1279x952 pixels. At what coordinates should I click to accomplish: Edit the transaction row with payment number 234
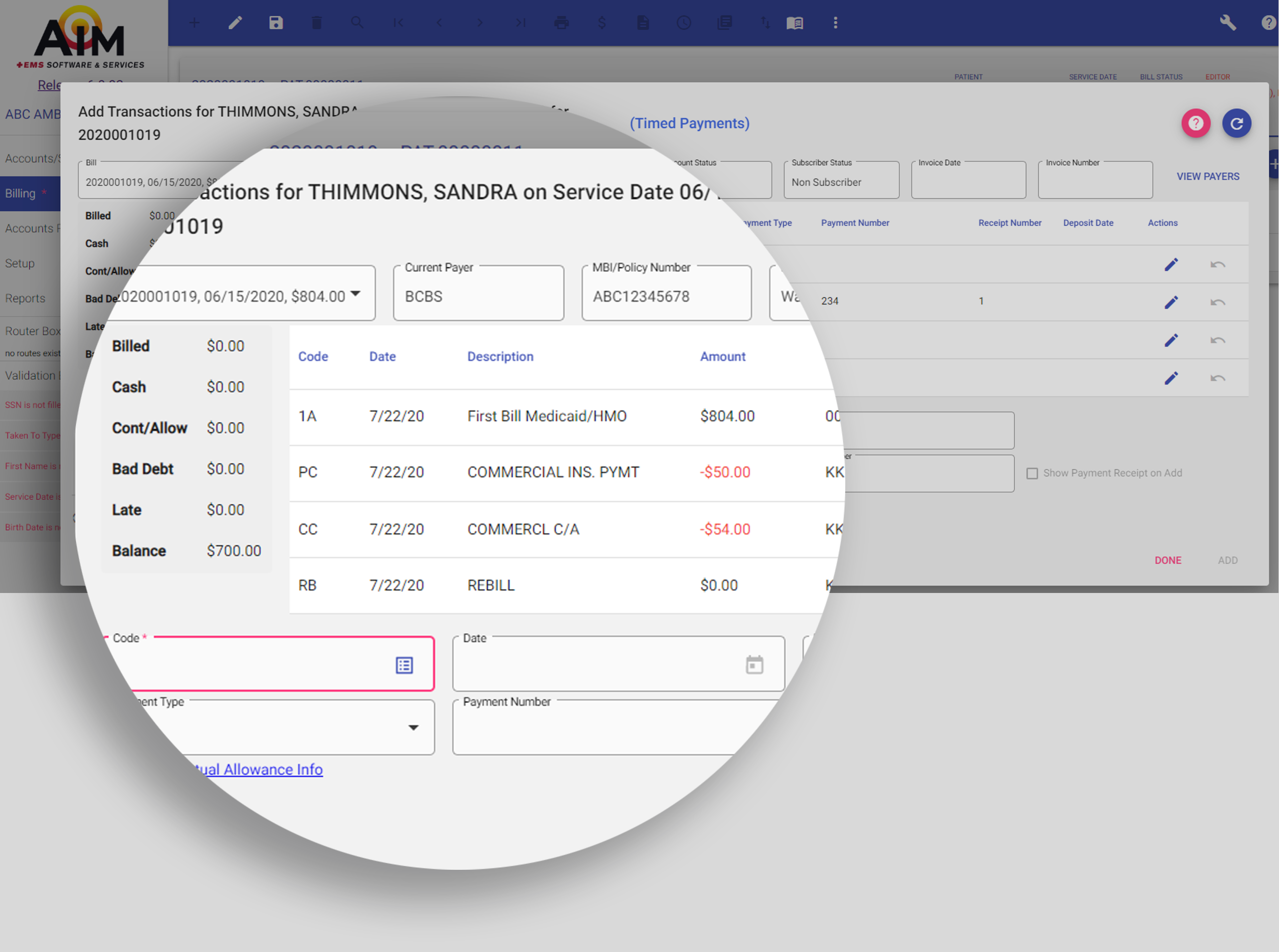click(1171, 302)
